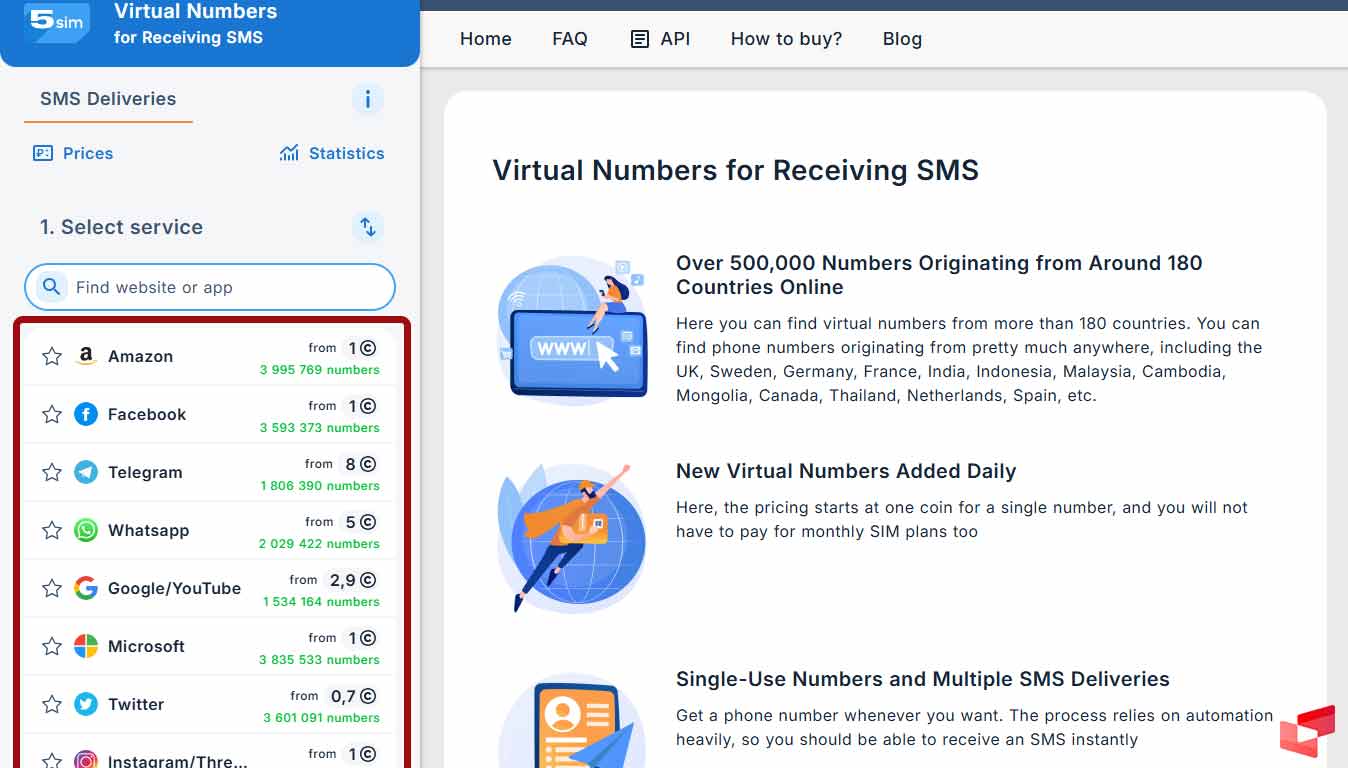Click the sort services arrows icon

367,227
